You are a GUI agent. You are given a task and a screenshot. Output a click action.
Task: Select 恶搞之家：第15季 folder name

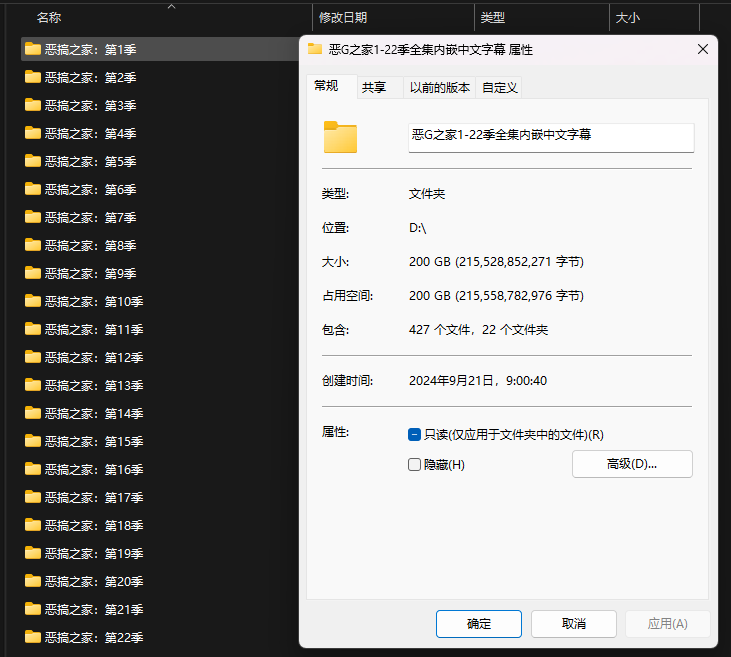pos(94,442)
